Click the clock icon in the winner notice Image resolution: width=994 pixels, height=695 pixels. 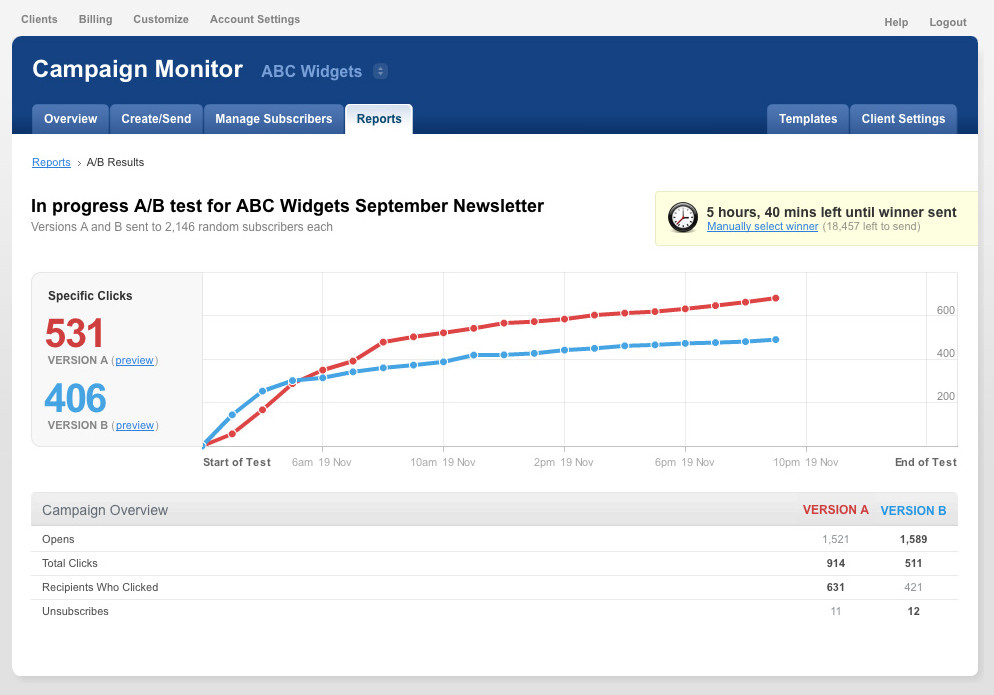683,217
